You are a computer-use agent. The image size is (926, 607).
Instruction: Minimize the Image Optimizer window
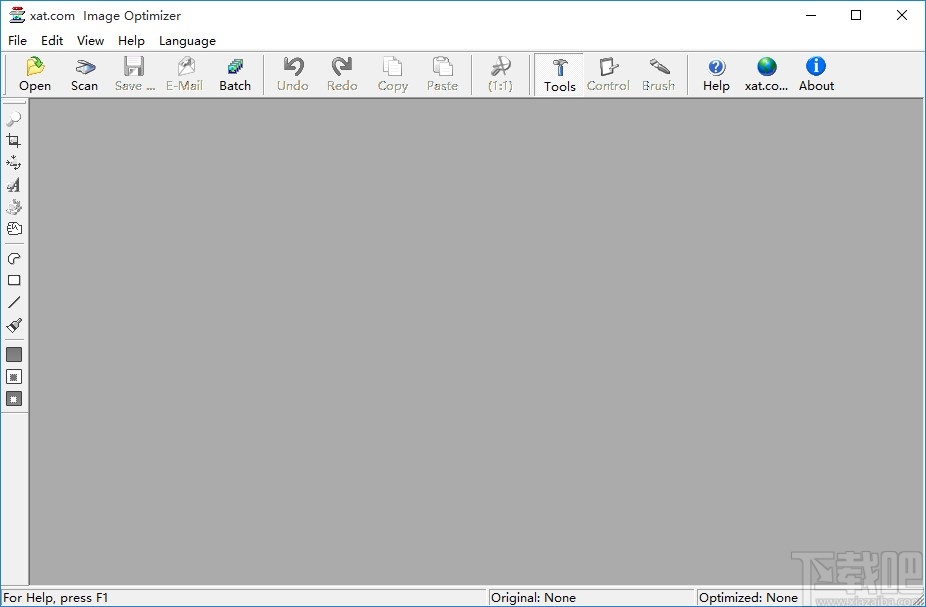pyautogui.click(x=811, y=15)
